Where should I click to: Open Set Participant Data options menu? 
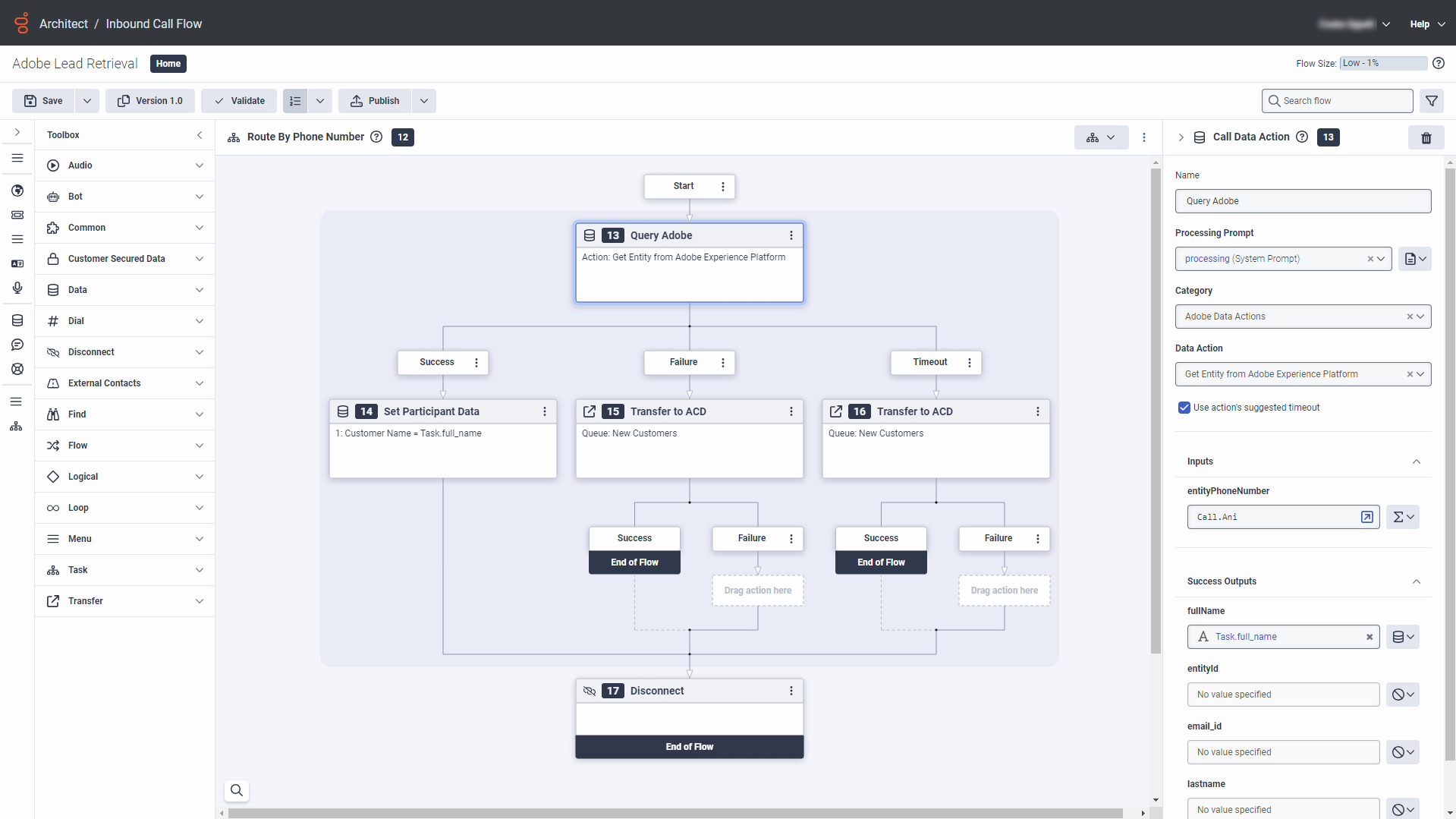(x=545, y=411)
